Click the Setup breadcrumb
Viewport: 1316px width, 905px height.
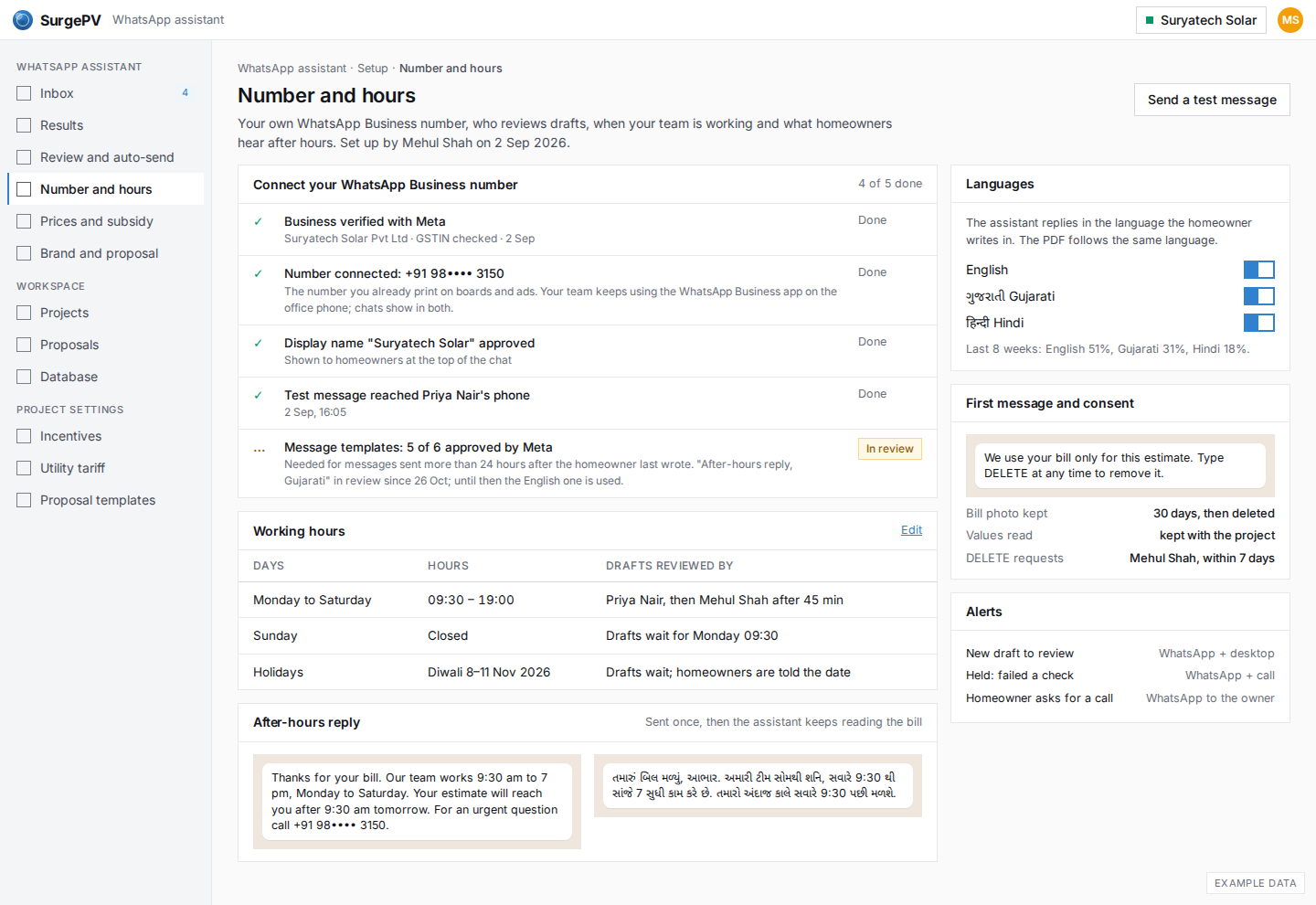tap(372, 69)
